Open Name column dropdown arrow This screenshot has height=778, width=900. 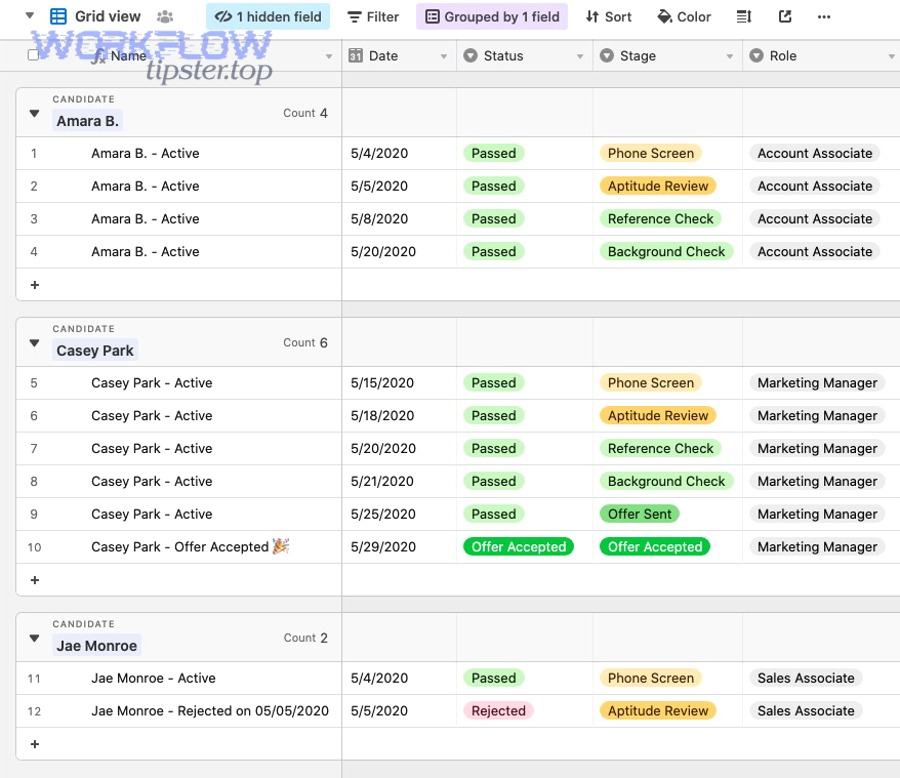point(329,56)
